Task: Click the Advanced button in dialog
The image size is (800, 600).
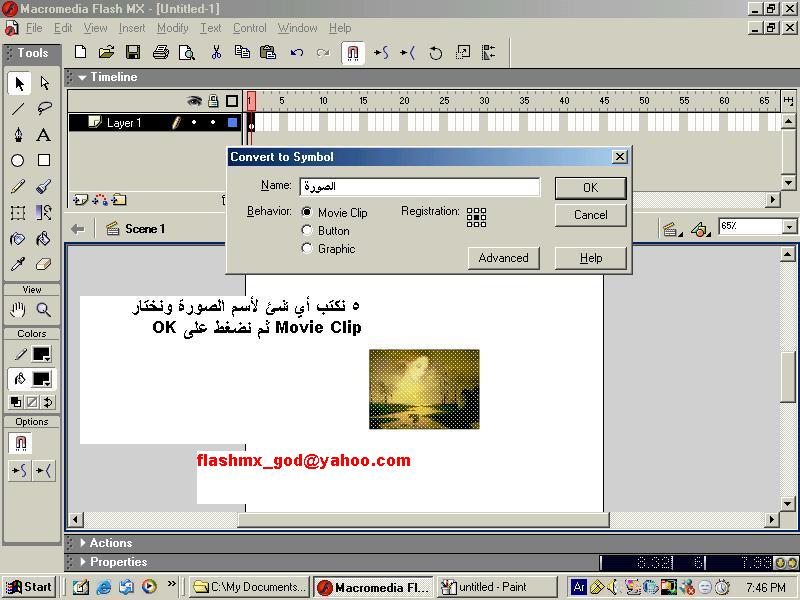Action: tap(504, 258)
